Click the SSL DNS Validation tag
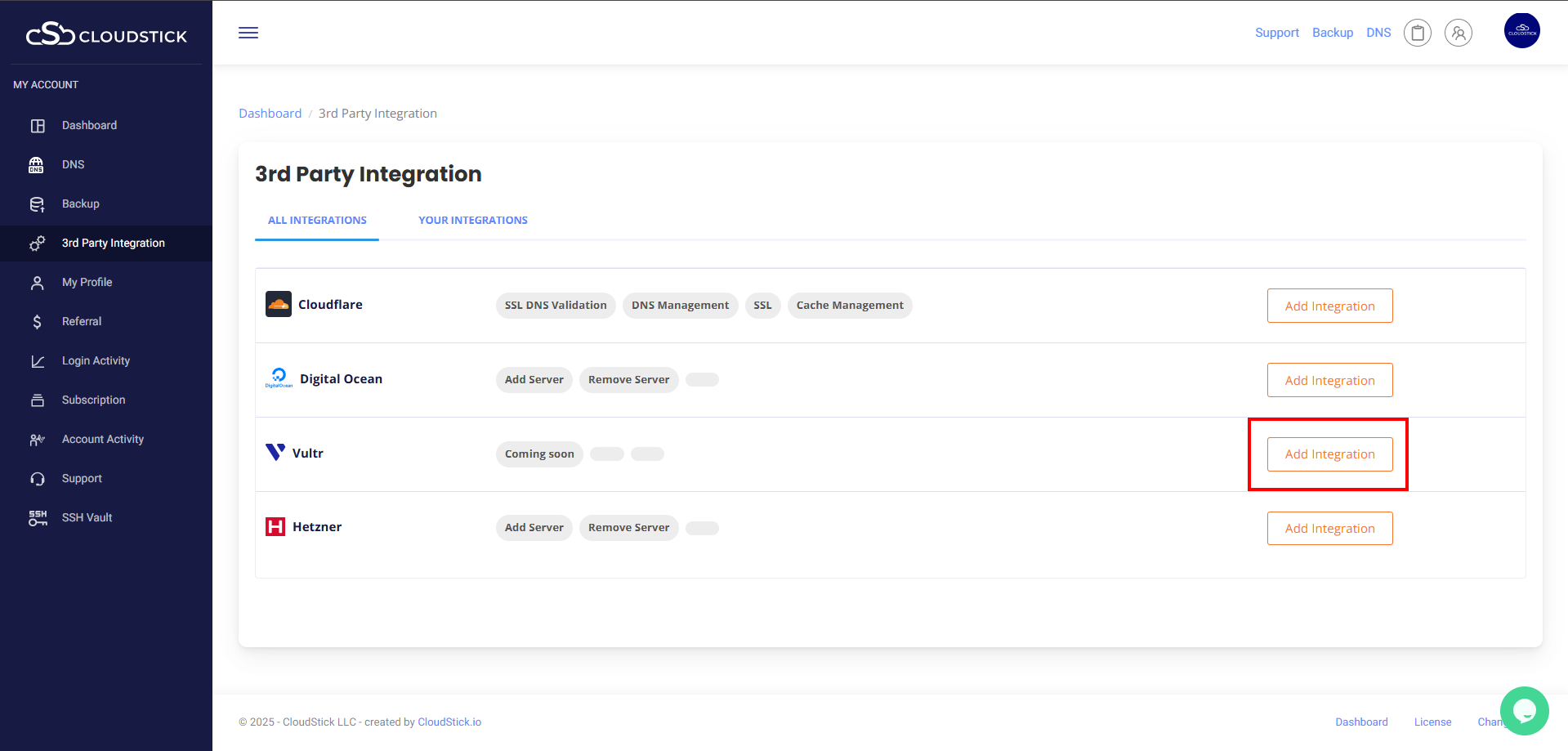The image size is (1568, 751). click(556, 306)
